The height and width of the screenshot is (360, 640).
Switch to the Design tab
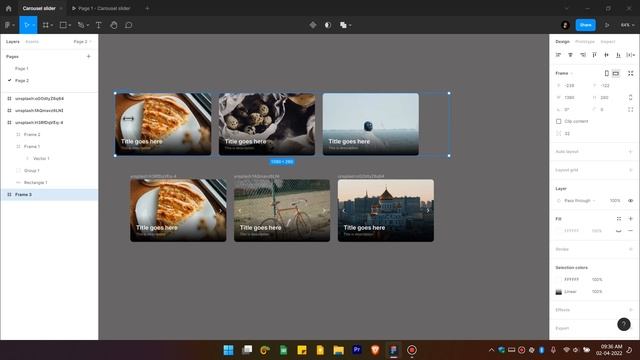(562, 42)
